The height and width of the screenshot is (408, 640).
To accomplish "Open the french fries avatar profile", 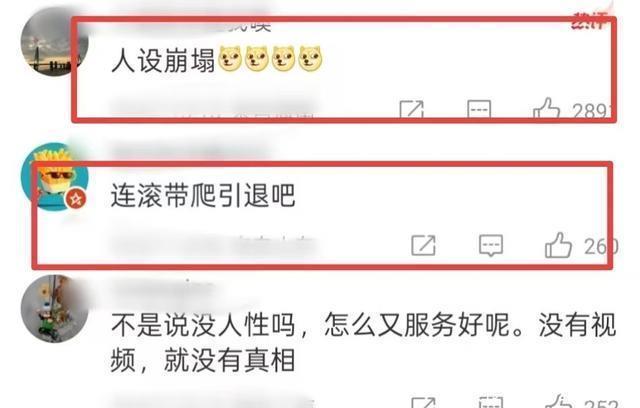I will pyautogui.click(x=55, y=176).
